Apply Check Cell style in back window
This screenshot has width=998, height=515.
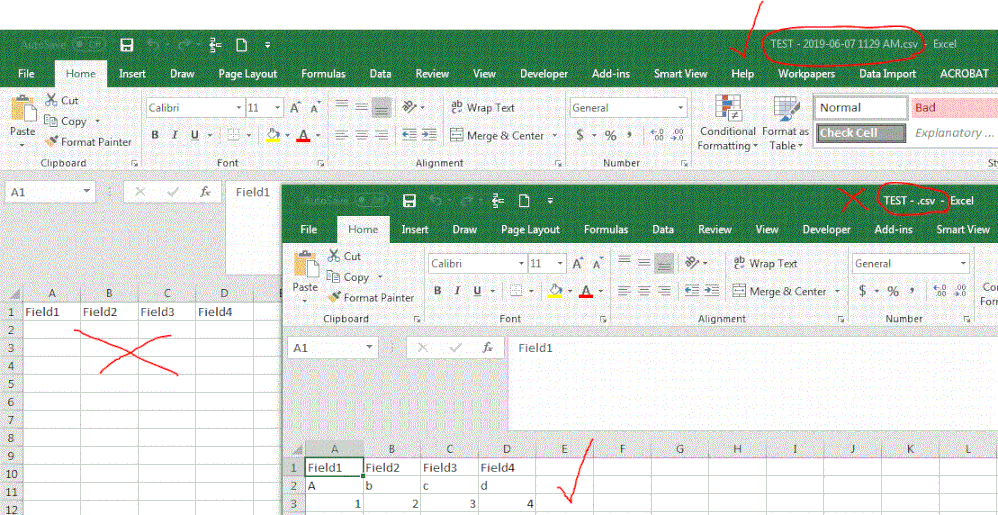tap(861, 133)
